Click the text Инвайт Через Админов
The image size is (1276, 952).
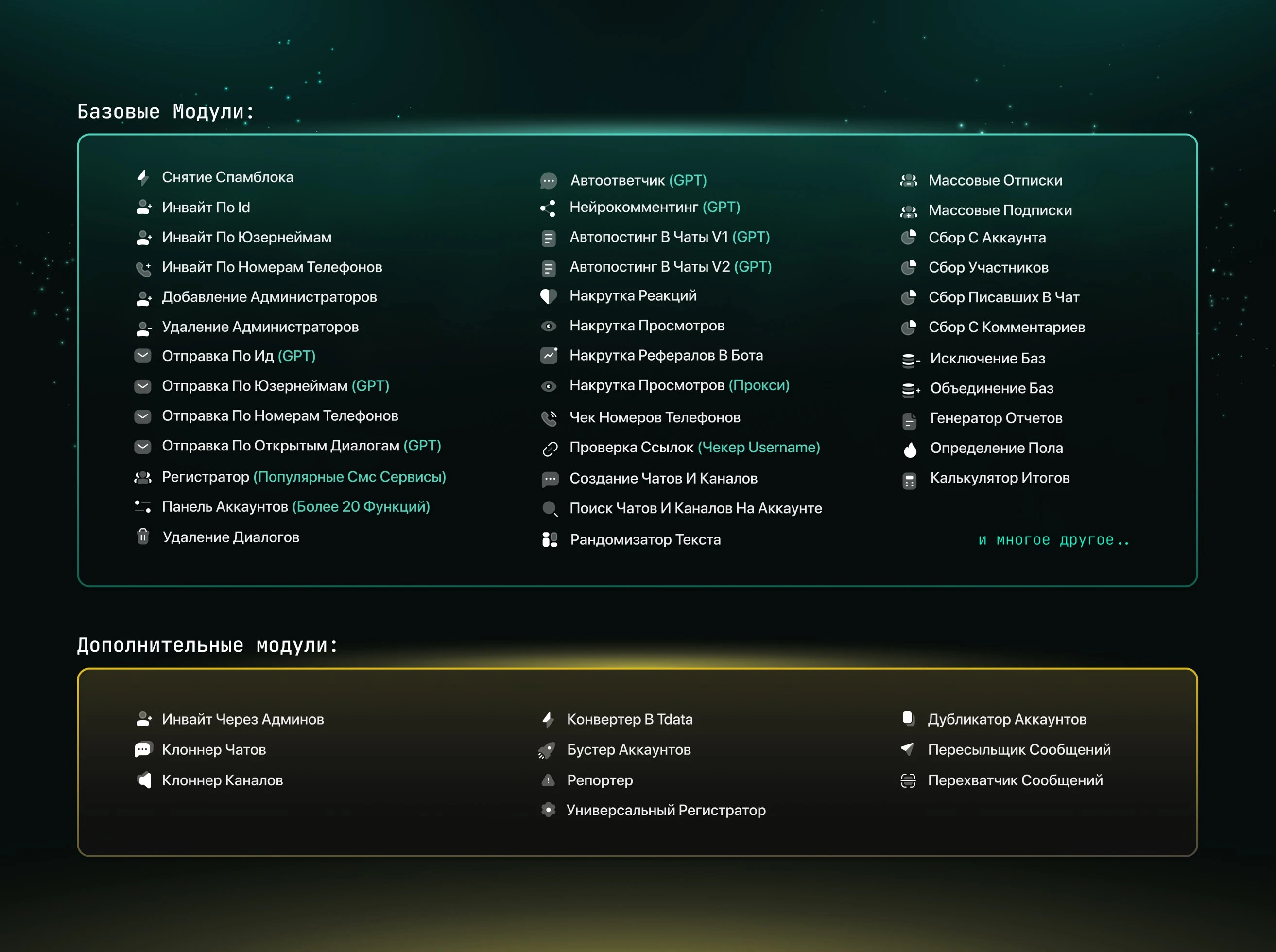242,719
